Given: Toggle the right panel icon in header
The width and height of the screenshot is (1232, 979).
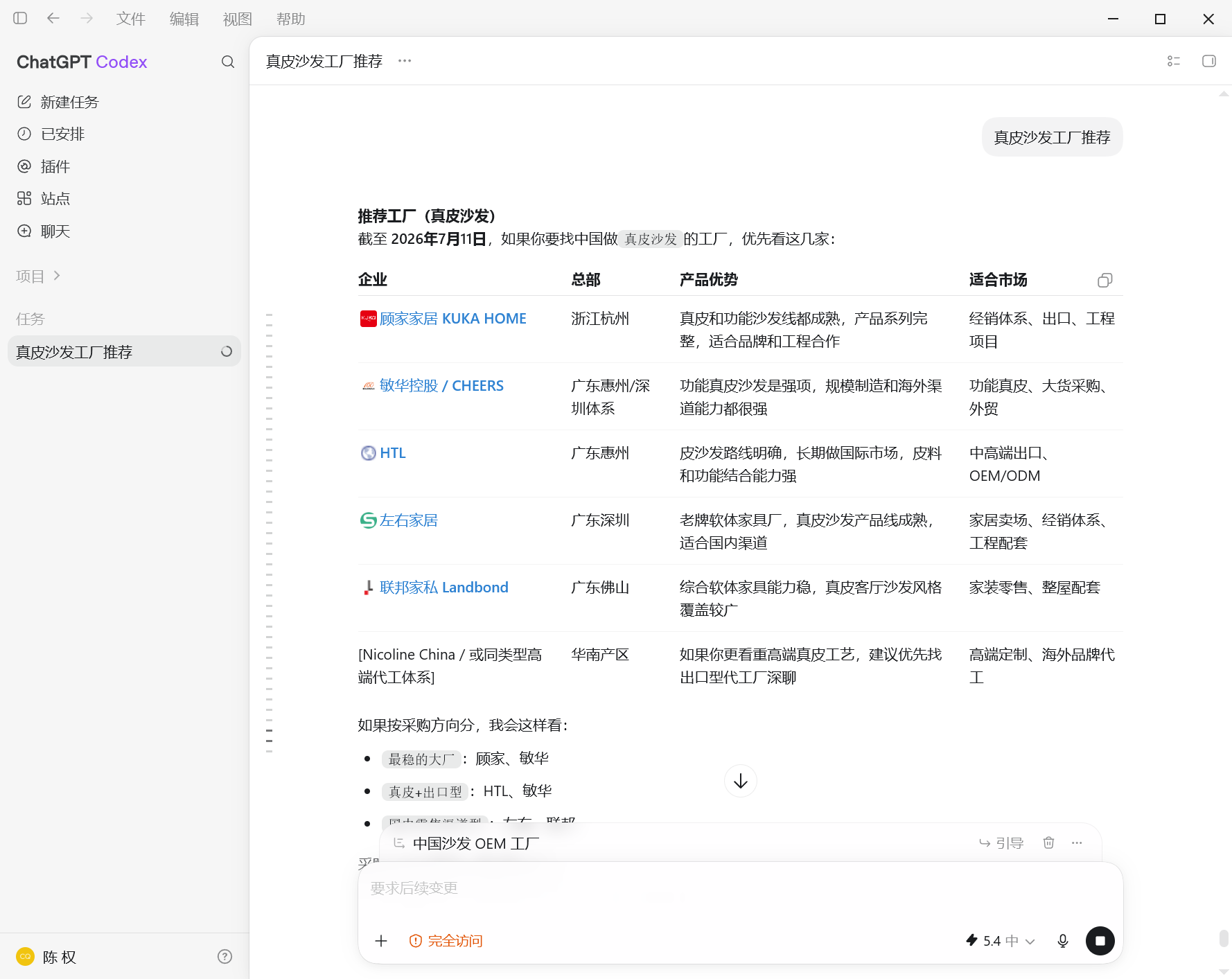Looking at the screenshot, I should pos(1209,61).
